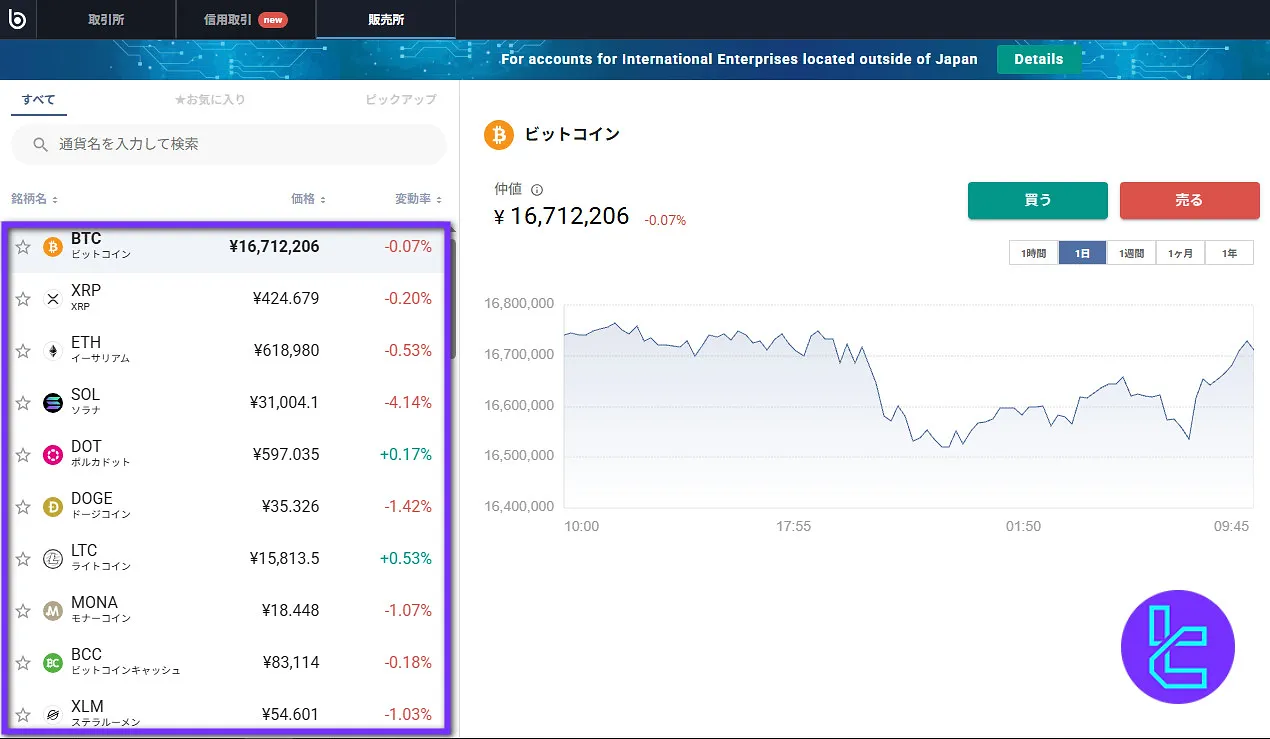Click the bitbank logo in top-left corner
The width and height of the screenshot is (1270, 739).
coord(17,19)
